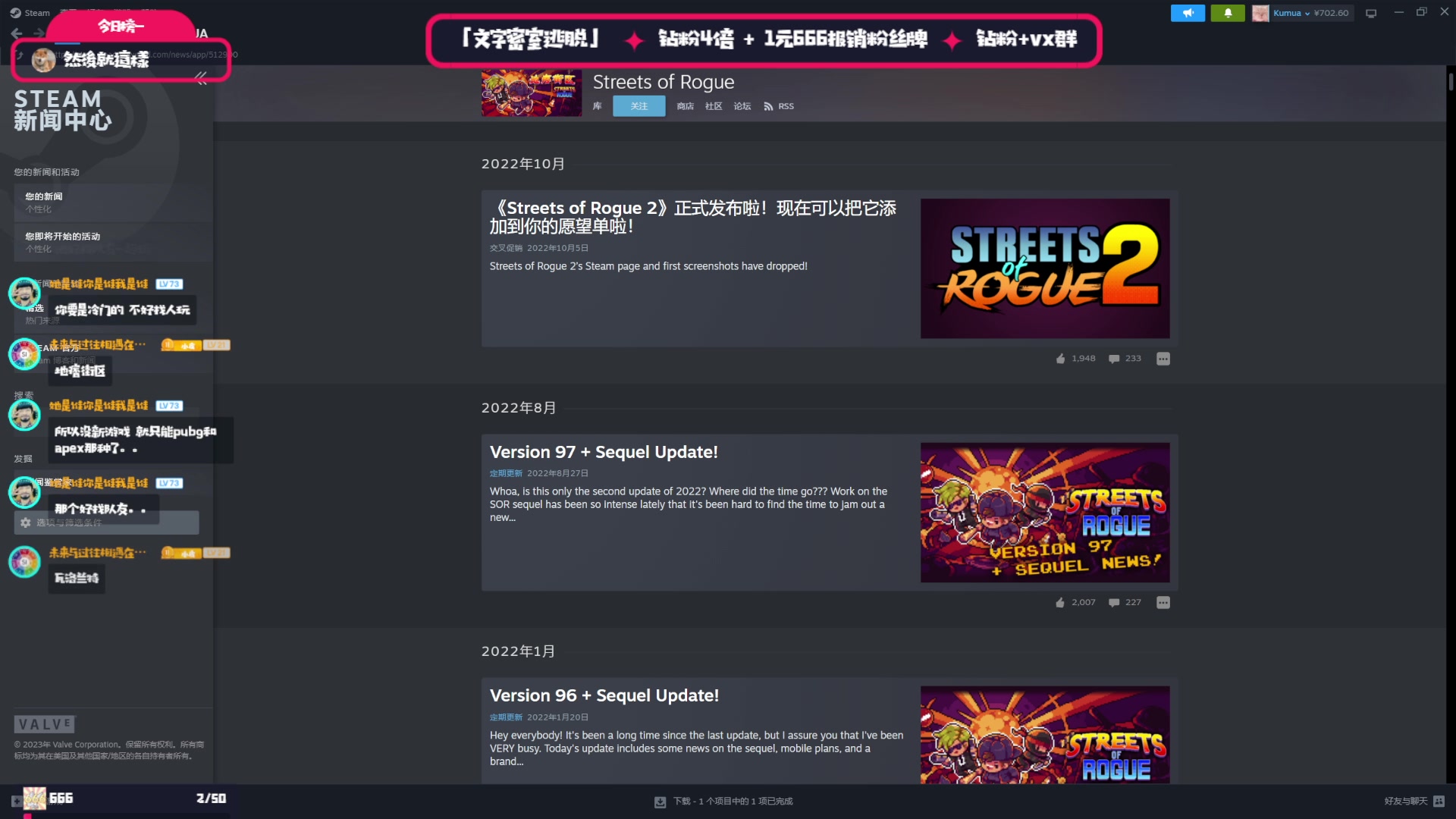
Task: Open 好友与聊天 friends and chat
Action: (1405, 802)
